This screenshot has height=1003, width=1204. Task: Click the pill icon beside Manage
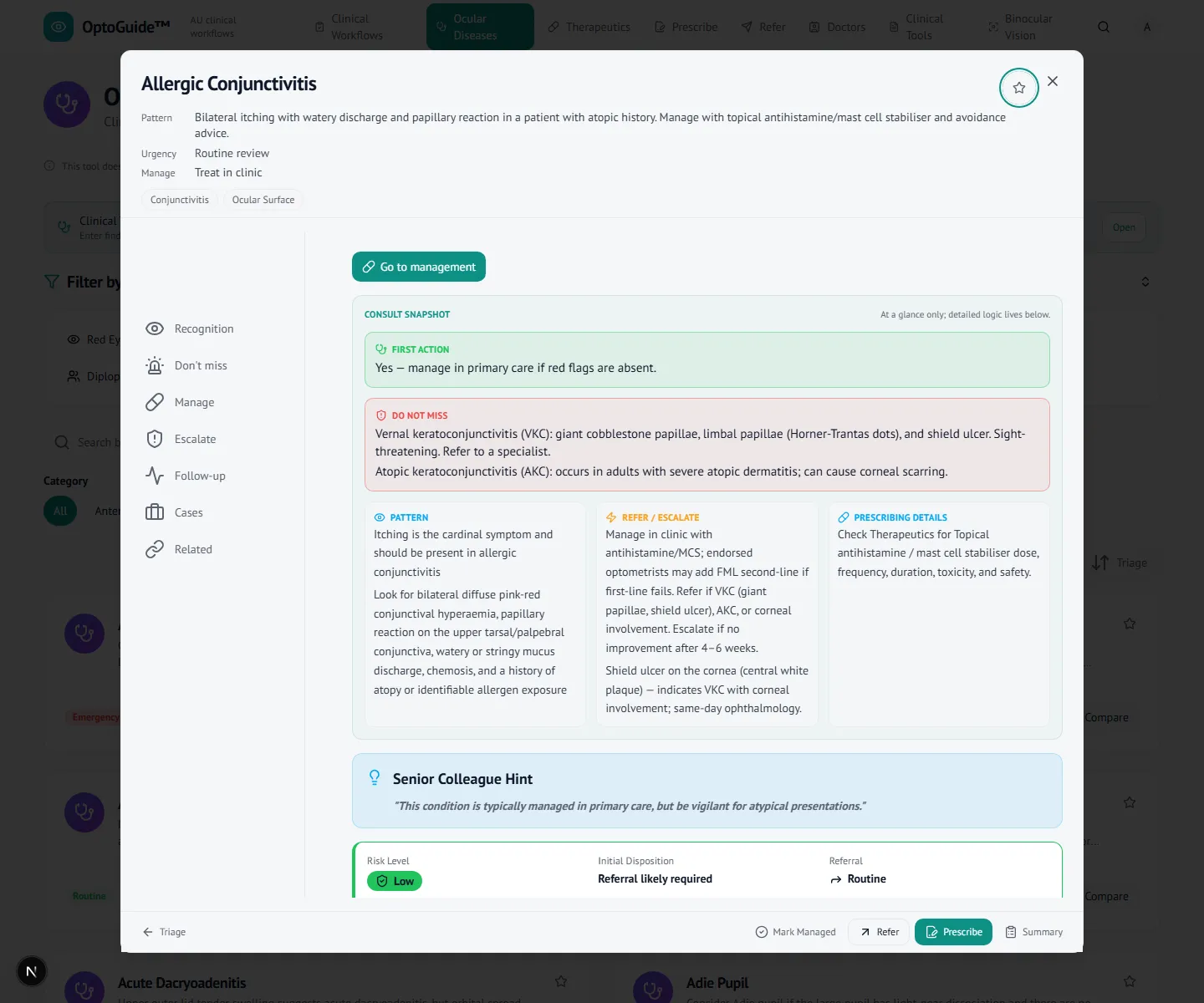[x=155, y=402]
